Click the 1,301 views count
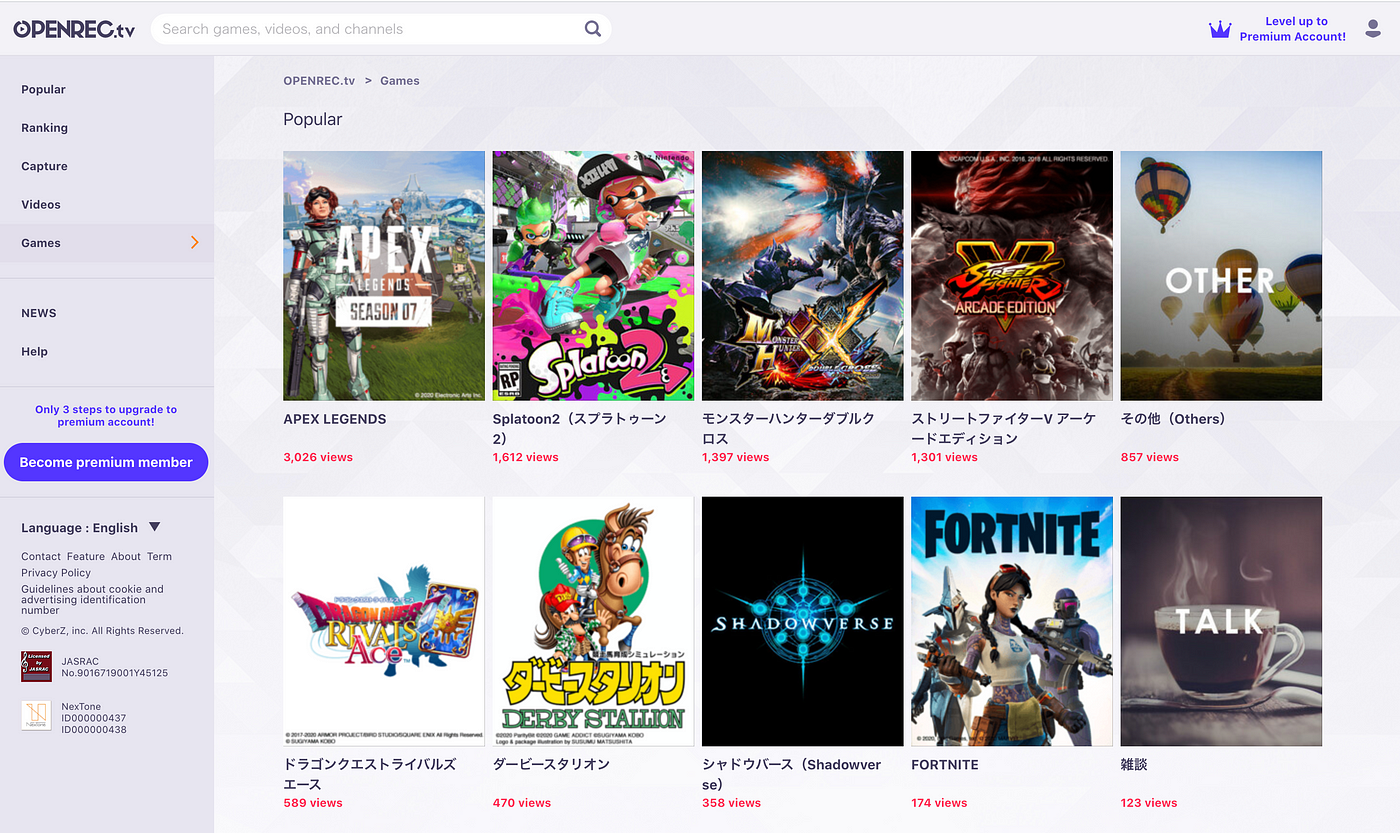1400x833 pixels. point(944,457)
